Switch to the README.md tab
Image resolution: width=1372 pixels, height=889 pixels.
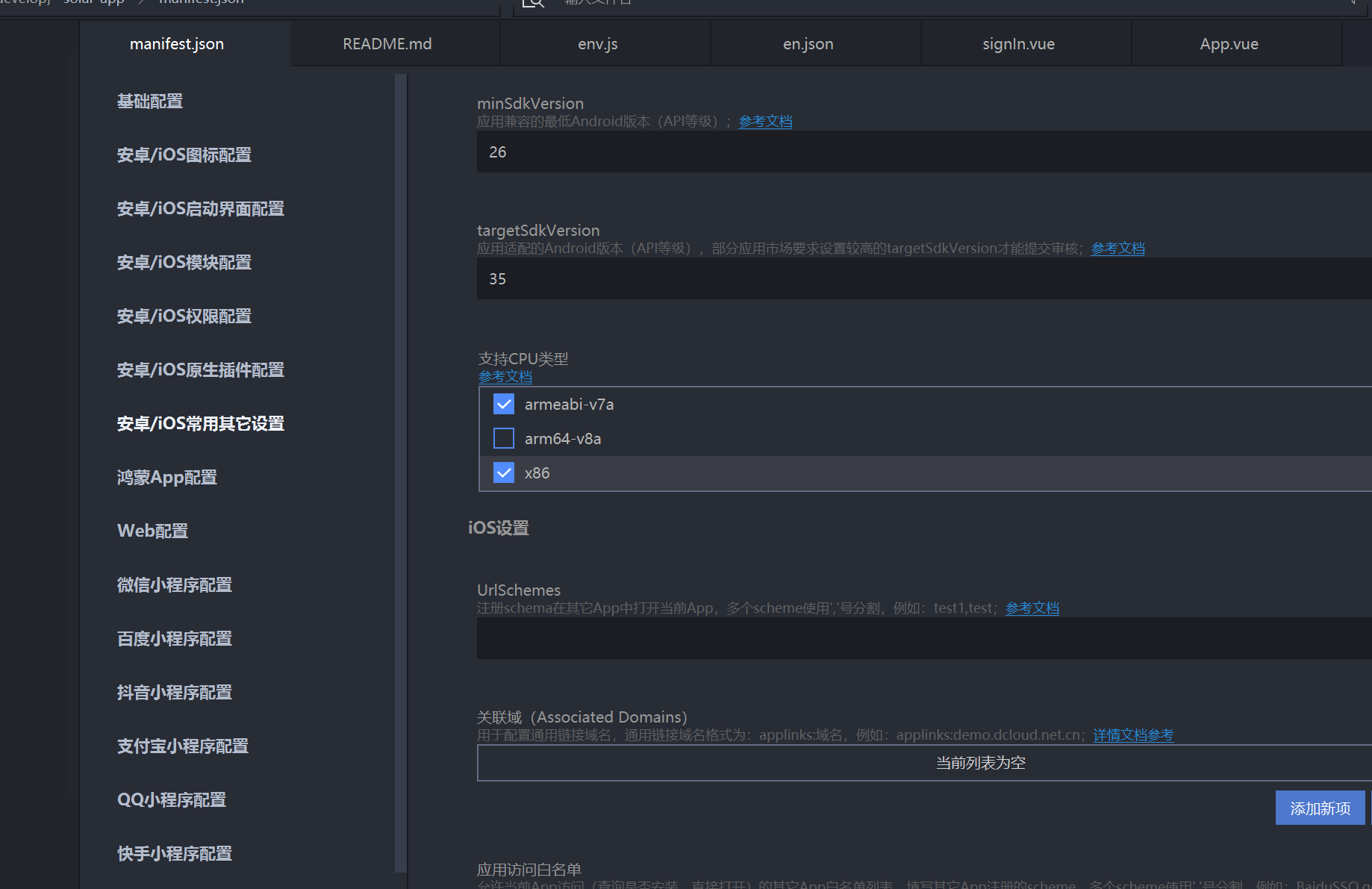tap(387, 44)
